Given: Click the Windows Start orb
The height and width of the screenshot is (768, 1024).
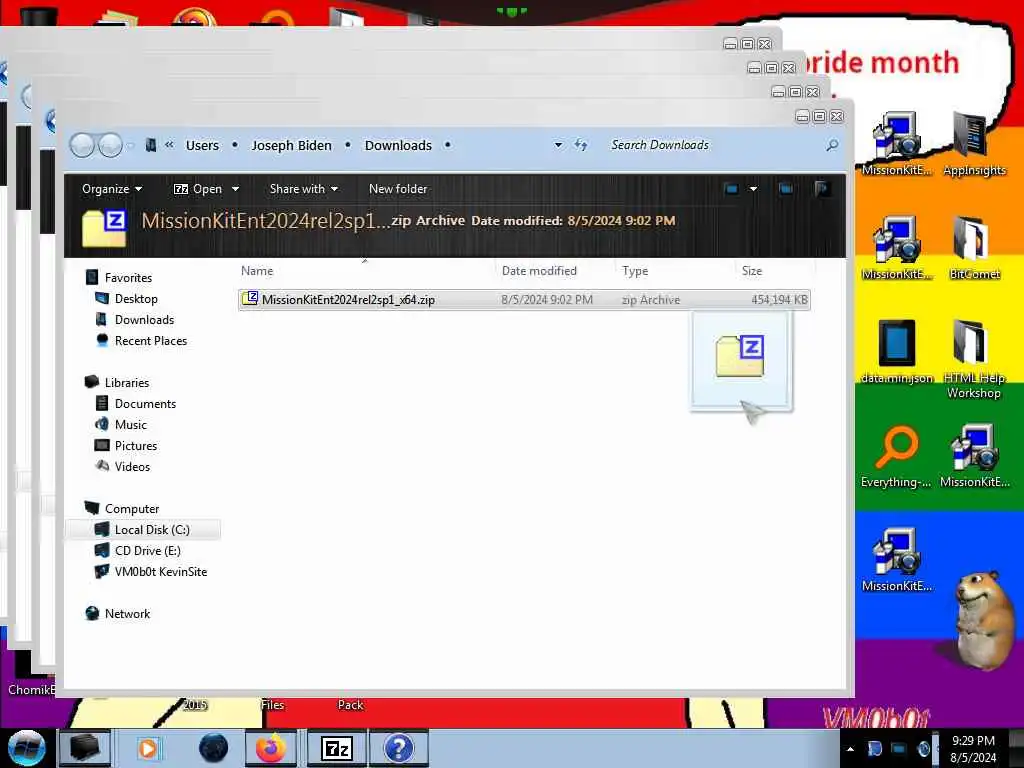Looking at the screenshot, I should coord(26,748).
